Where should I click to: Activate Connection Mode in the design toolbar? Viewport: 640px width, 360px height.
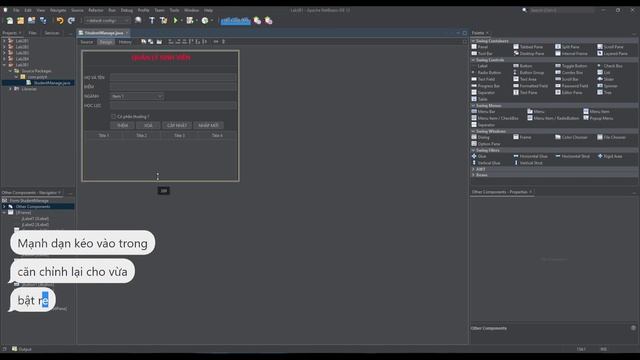[x=151, y=42]
